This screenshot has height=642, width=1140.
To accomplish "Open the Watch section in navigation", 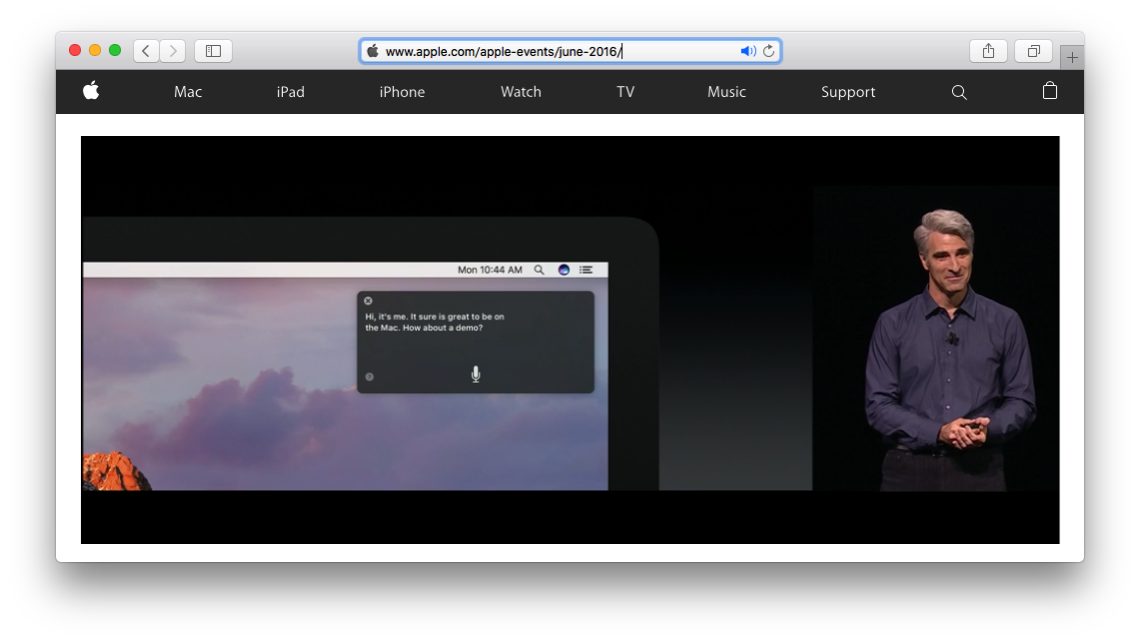I will [521, 92].
